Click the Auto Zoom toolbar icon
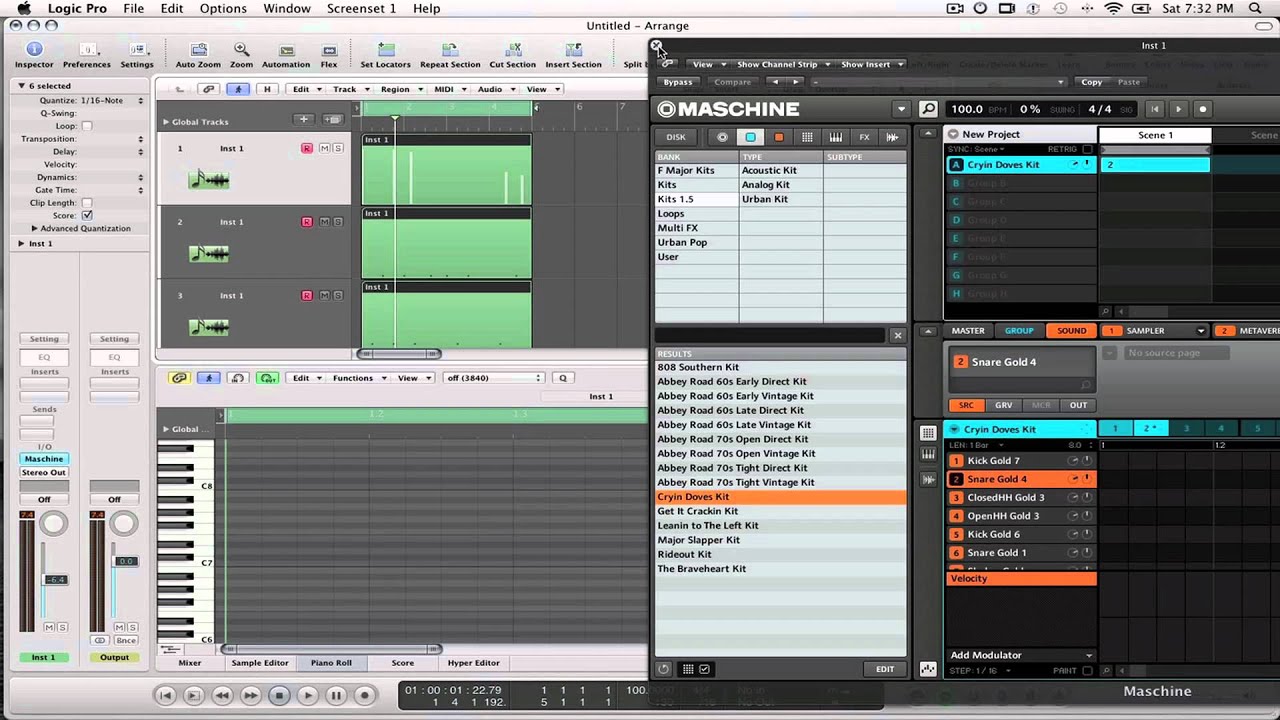 pyautogui.click(x=198, y=50)
